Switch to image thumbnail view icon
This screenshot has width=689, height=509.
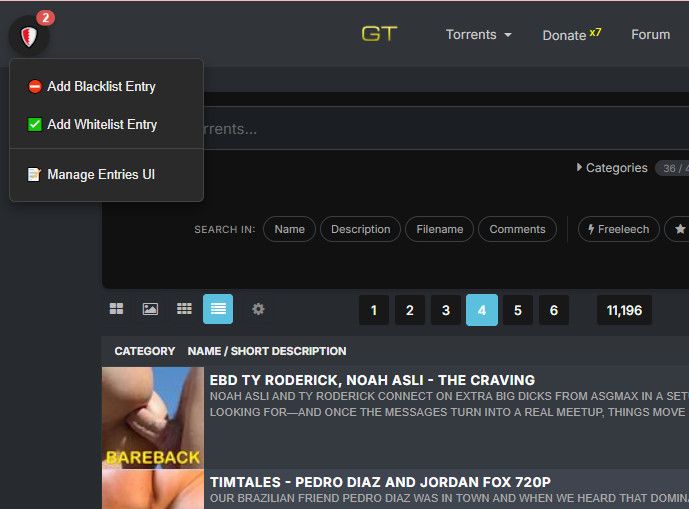coord(150,309)
